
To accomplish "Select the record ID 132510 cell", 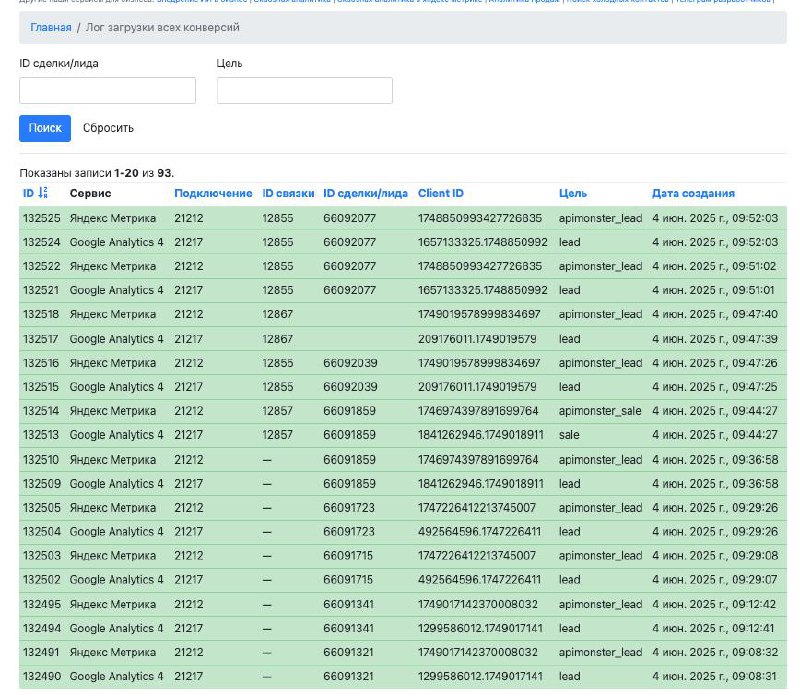I will coord(41,460).
